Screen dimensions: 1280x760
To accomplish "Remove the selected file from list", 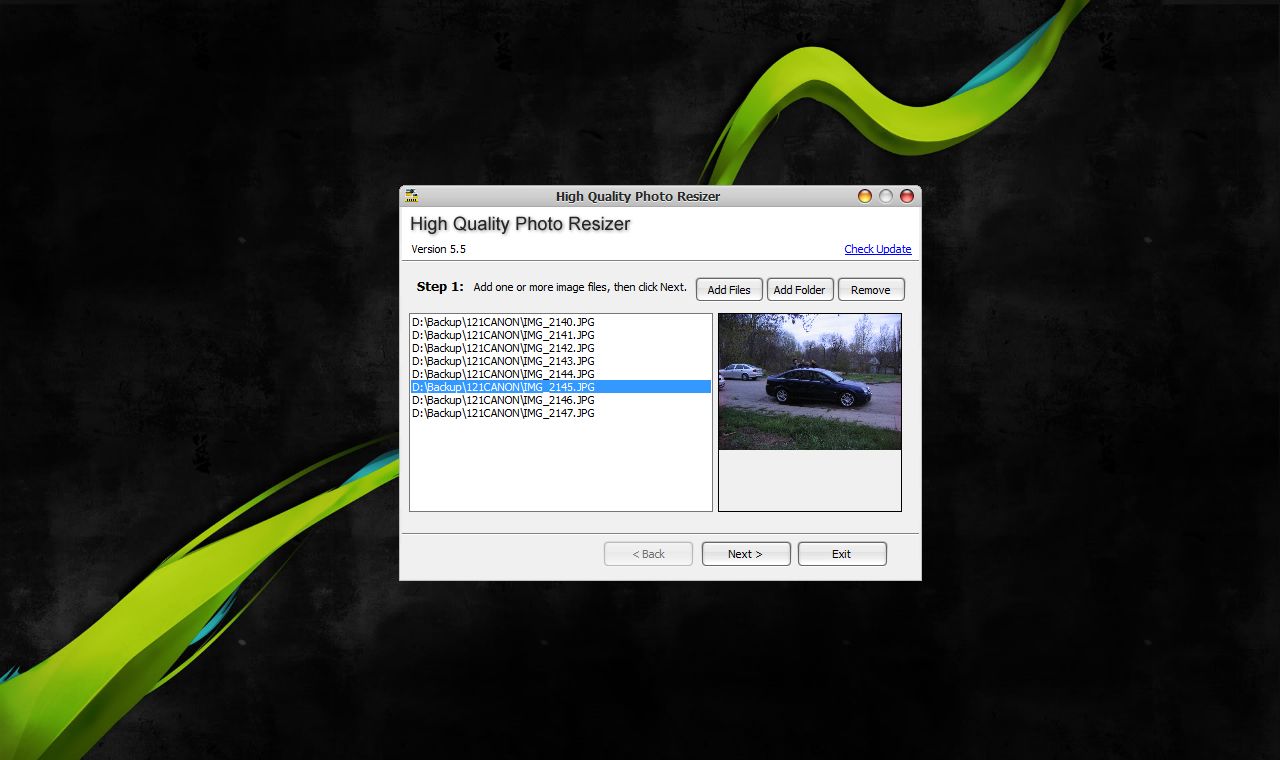I will pyautogui.click(x=871, y=290).
